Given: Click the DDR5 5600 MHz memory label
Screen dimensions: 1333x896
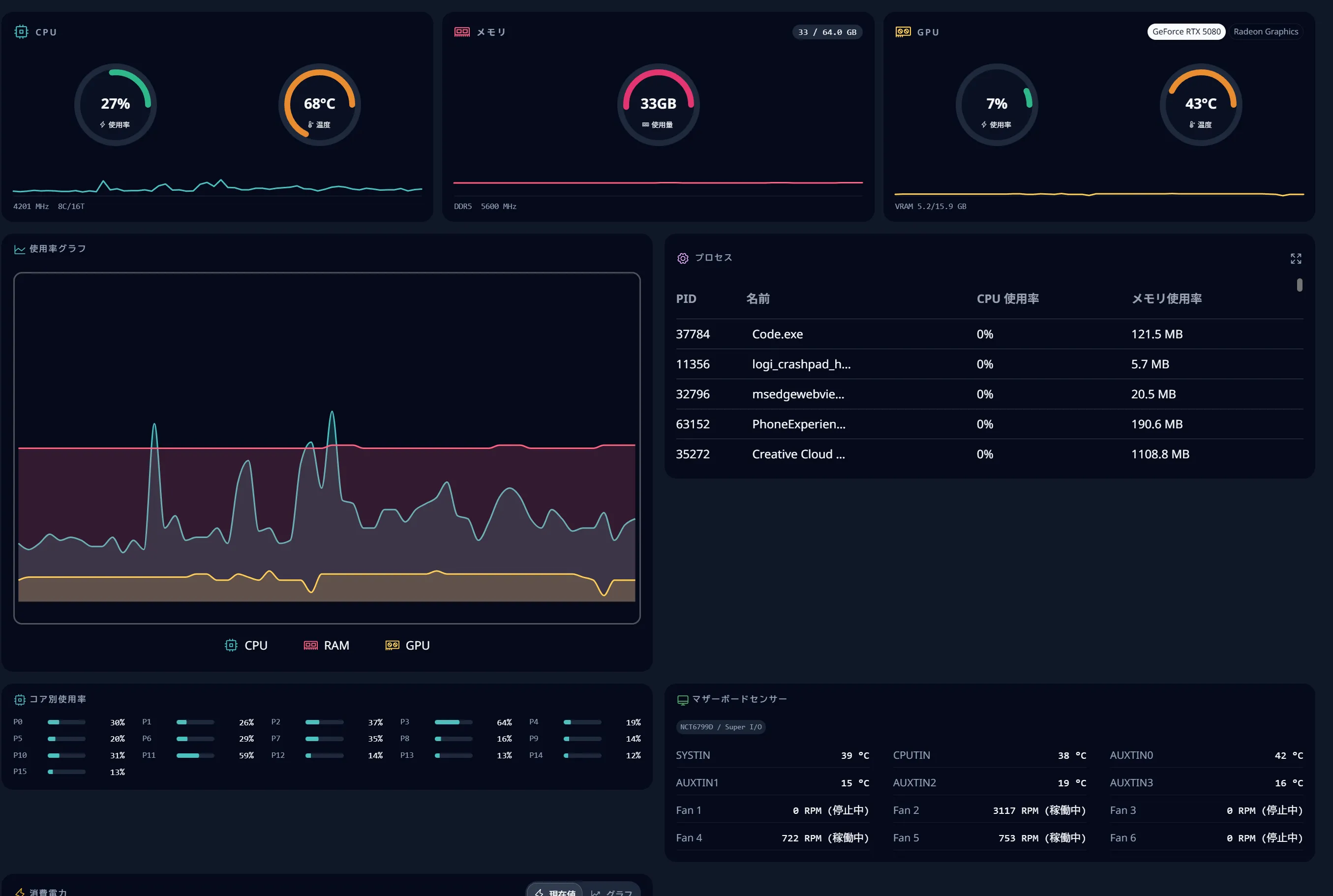Looking at the screenshot, I should (x=485, y=206).
